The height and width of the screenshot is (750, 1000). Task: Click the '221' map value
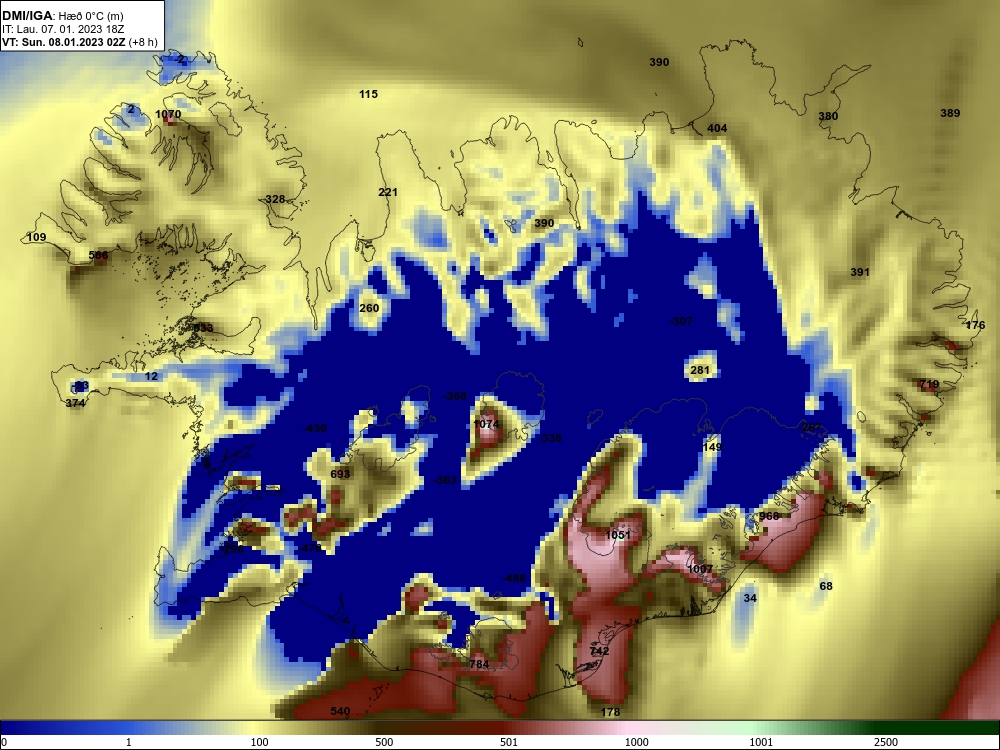(388, 192)
